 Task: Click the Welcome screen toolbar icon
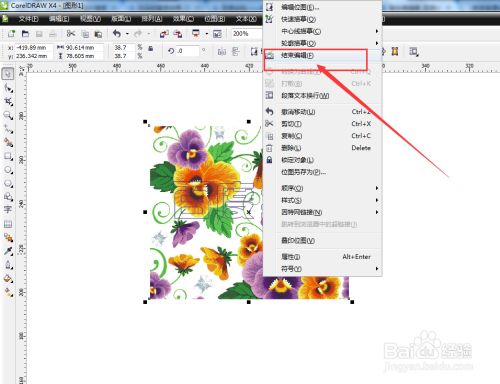pos(217,34)
